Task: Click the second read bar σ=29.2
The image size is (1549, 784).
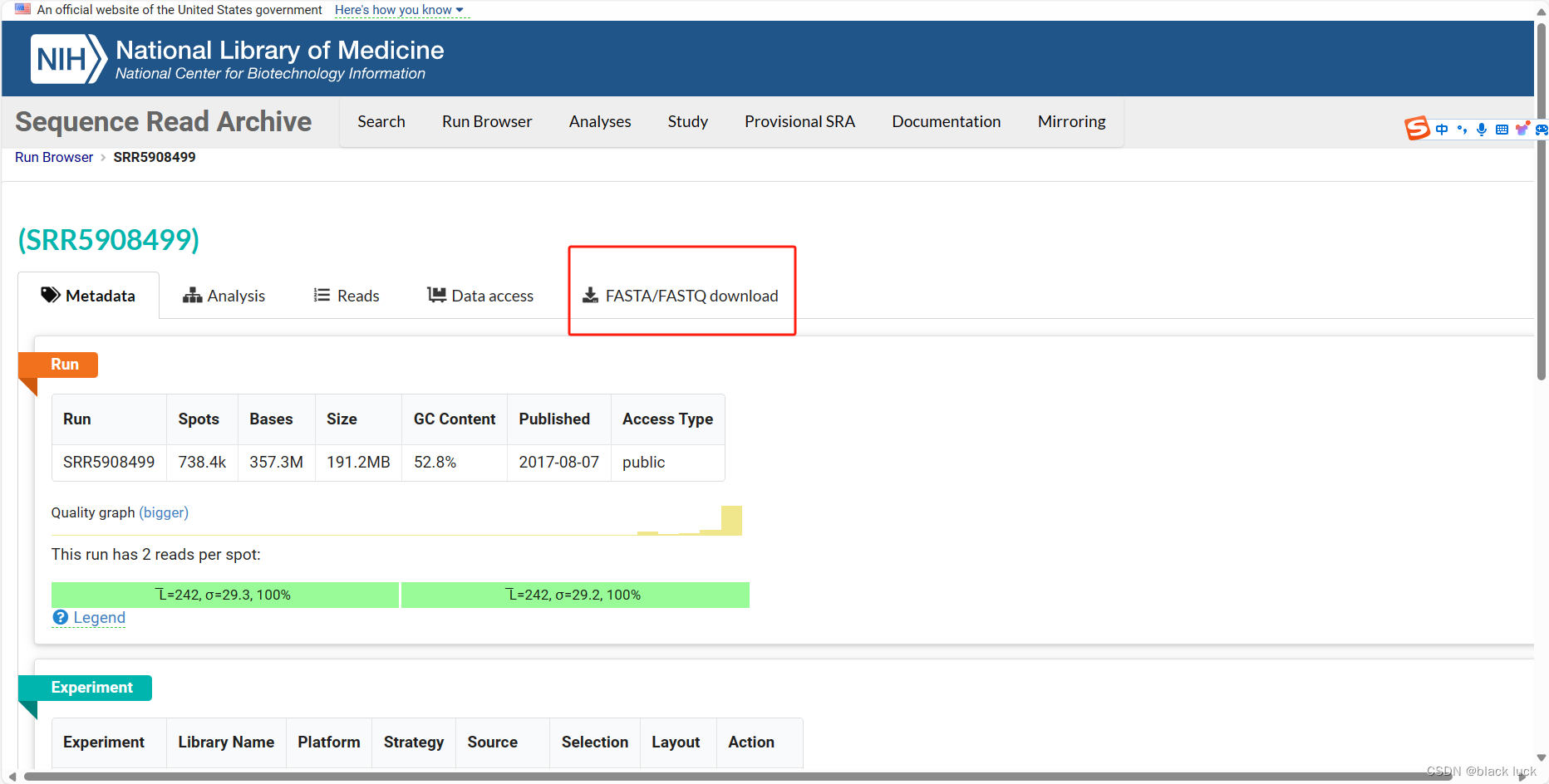Action: [575, 595]
